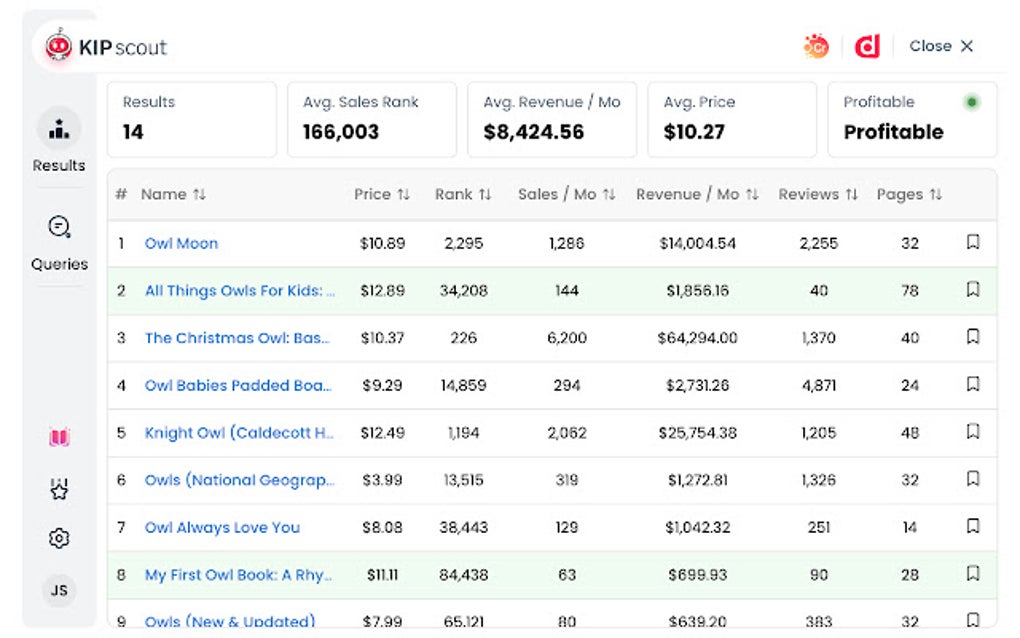Bookmark The Christmas Owl row
Image resolution: width=1020 pixels, height=638 pixels.
pos(973,338)
